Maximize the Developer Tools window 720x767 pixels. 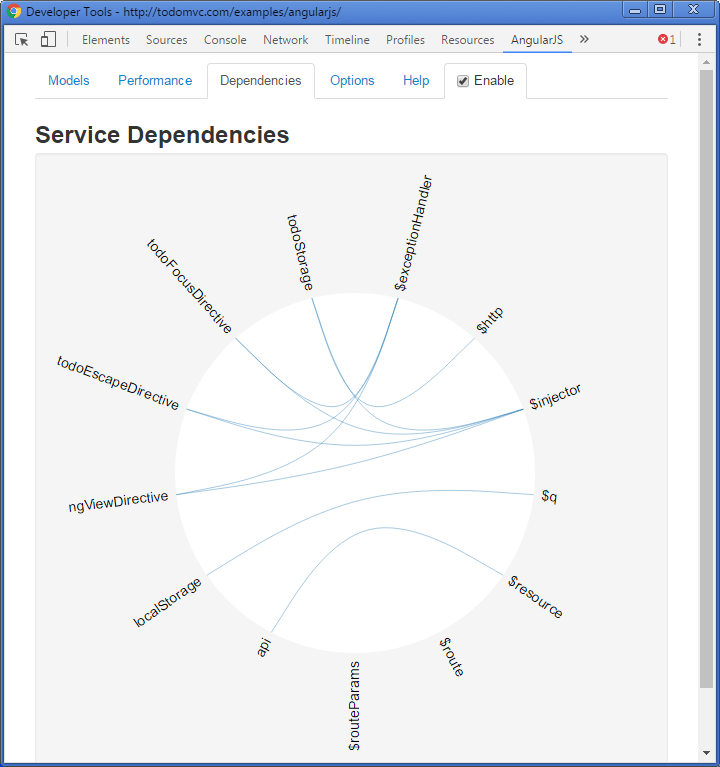pyautogui.click(x=660, y=10)
